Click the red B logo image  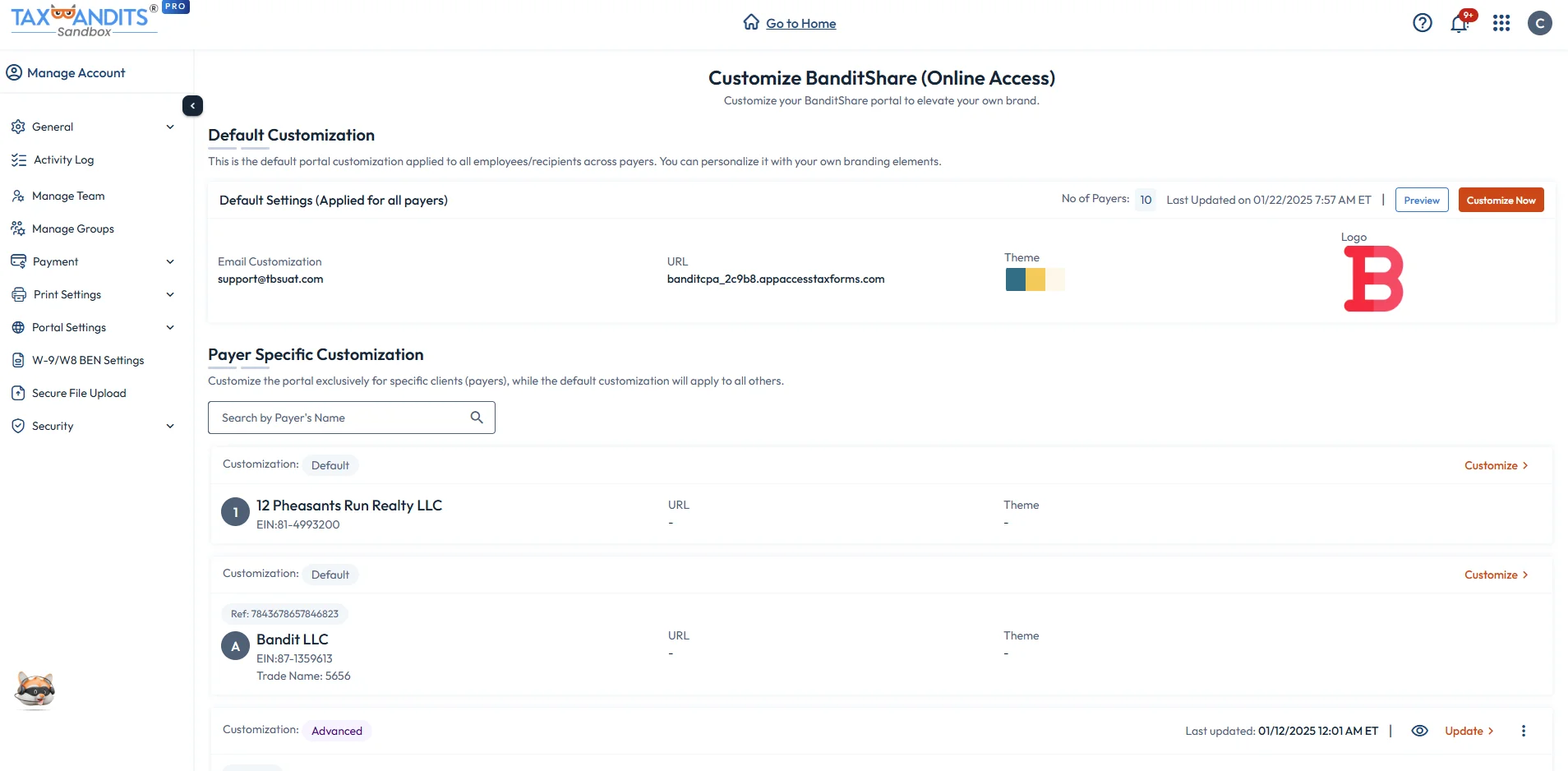click(1373, 279)
